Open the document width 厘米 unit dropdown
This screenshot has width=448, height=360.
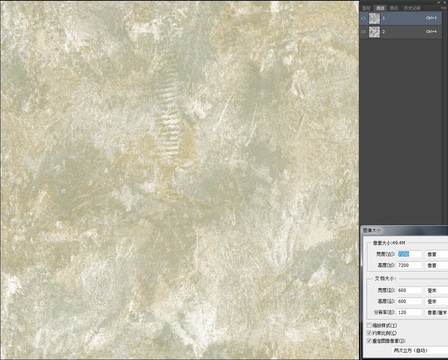click(436, 290)
